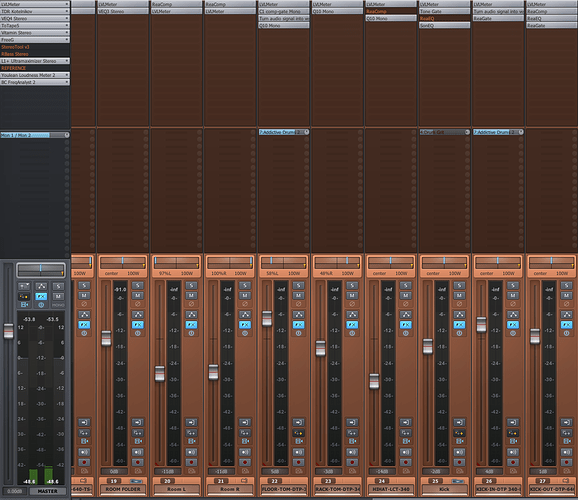Viewport: 578px width, 500px height.
Task: Toggle phase invert on Room L track
Action: click(x=191, y=304)
